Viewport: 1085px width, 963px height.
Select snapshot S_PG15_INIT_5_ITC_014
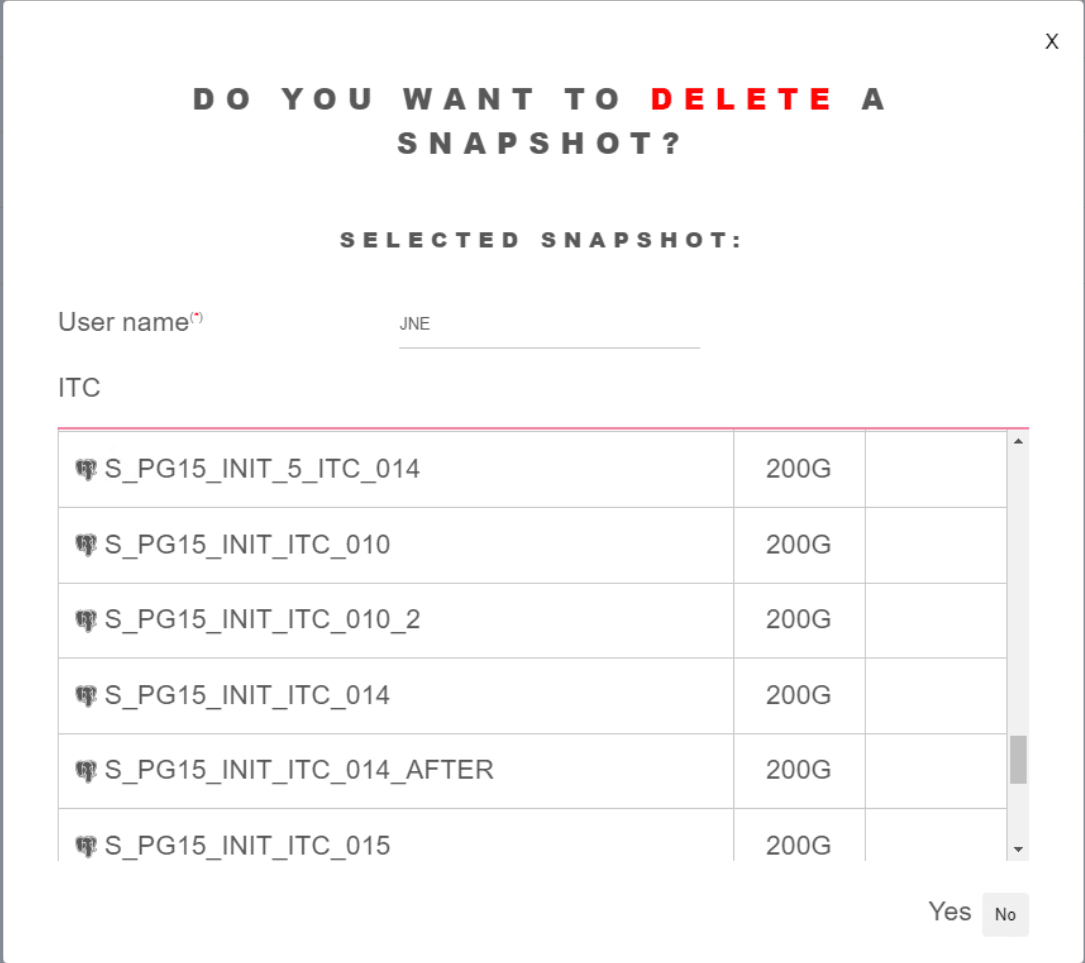pyautogui.click(x=262, y=469)
